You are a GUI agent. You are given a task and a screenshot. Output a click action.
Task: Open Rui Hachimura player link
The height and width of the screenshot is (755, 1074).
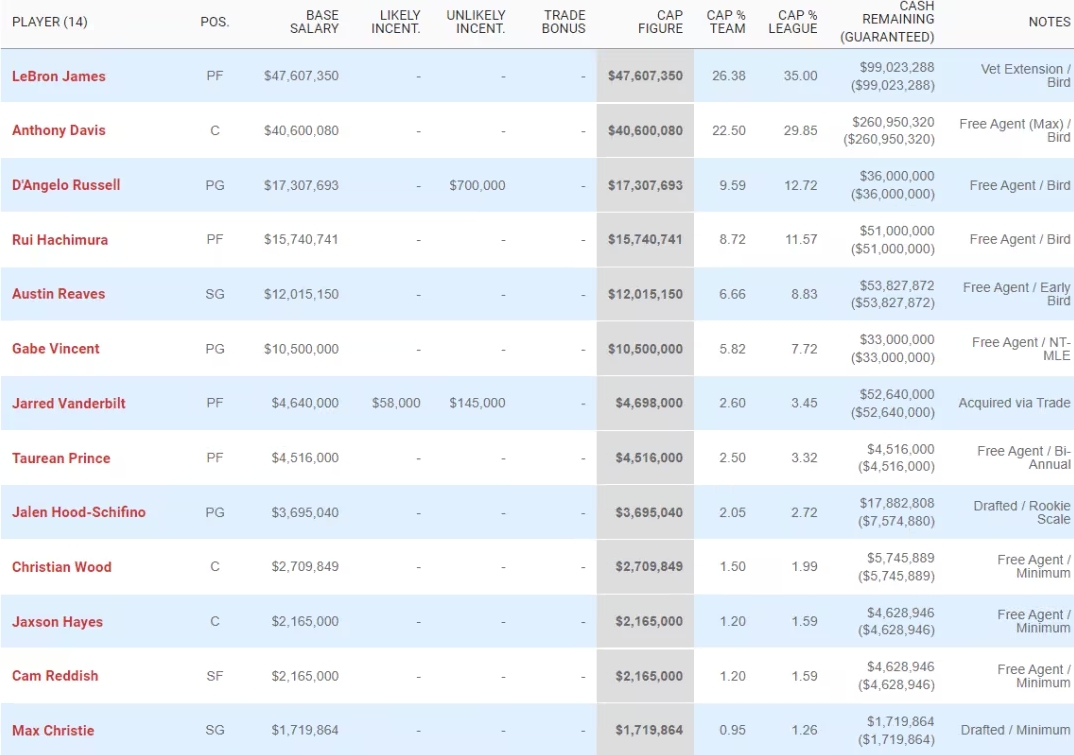click(60, 240)
